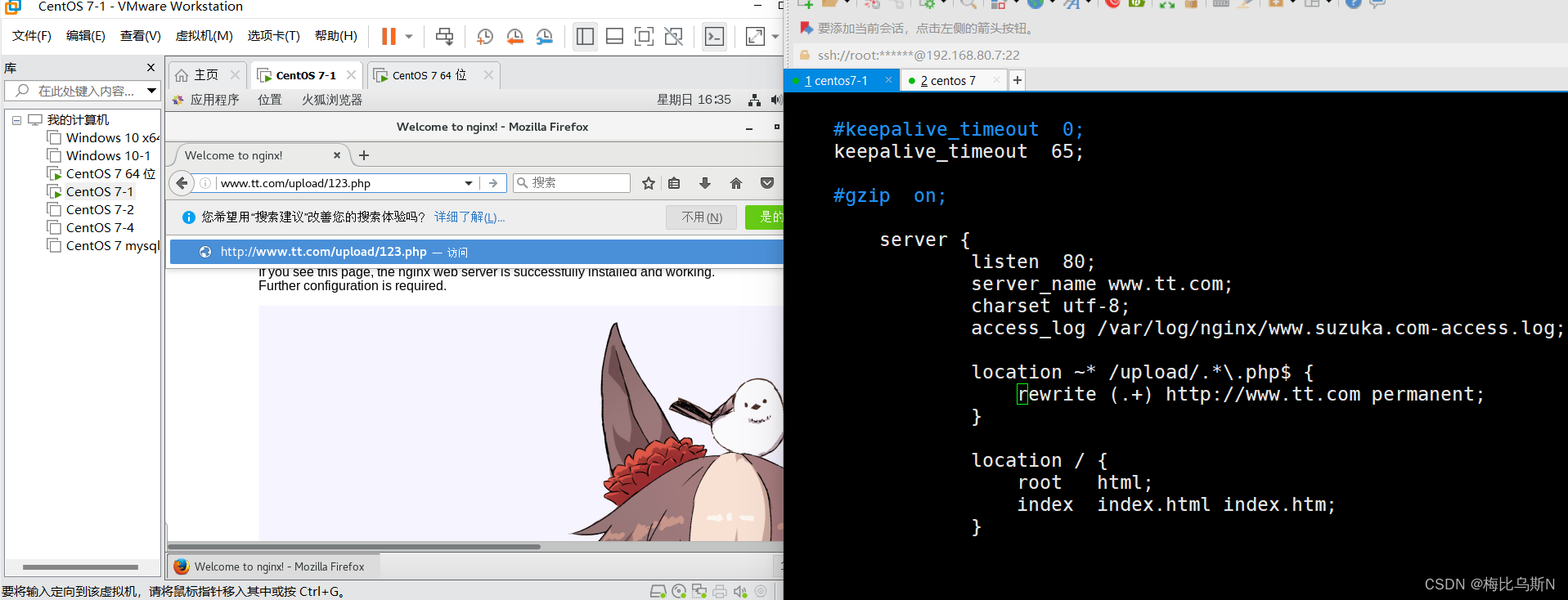Select the http://www.tt.com/upload/123.php suggestion
The image size is (1568, 600).
pos(476,252)
